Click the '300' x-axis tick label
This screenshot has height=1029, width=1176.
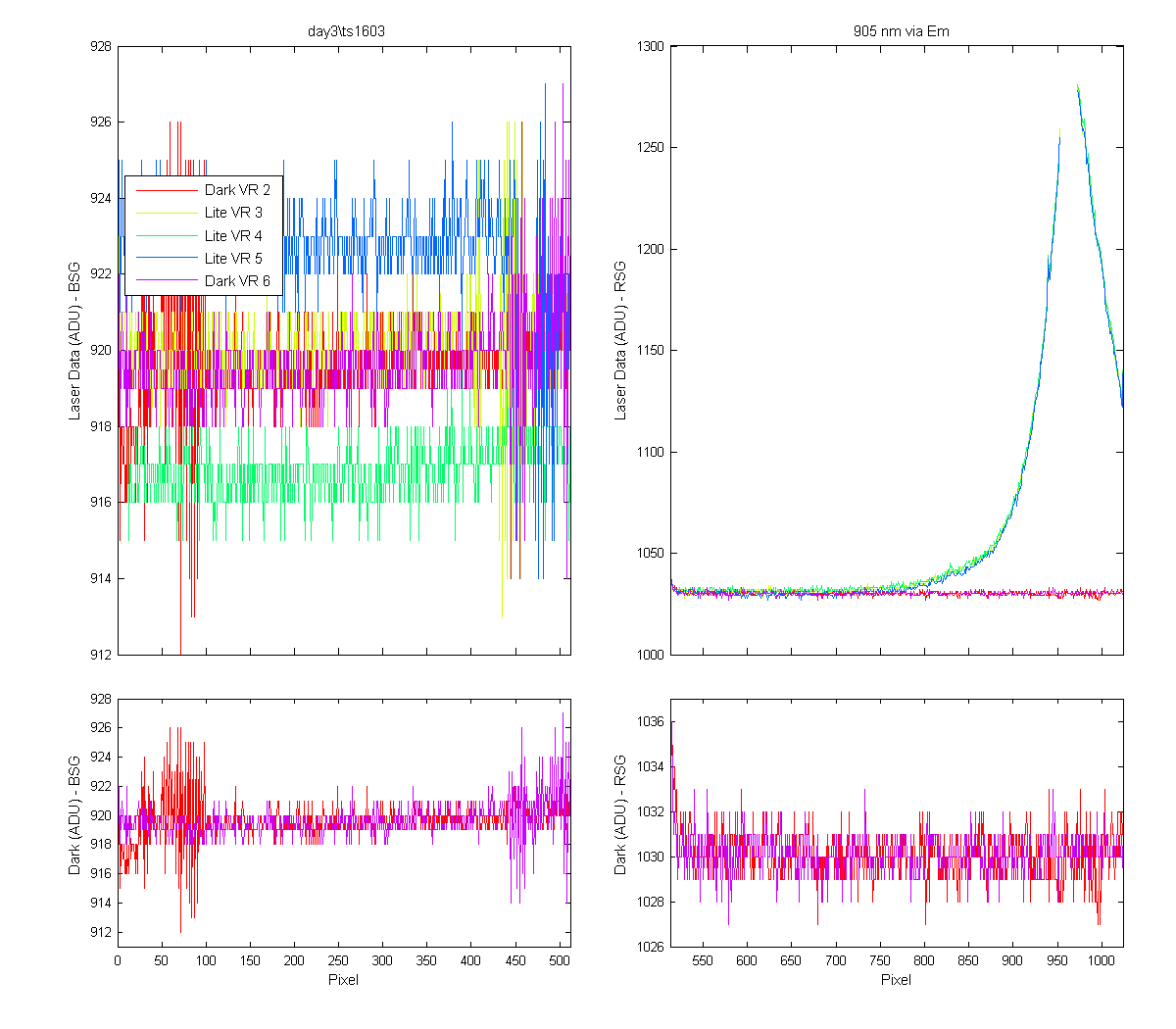pos(382,961)
